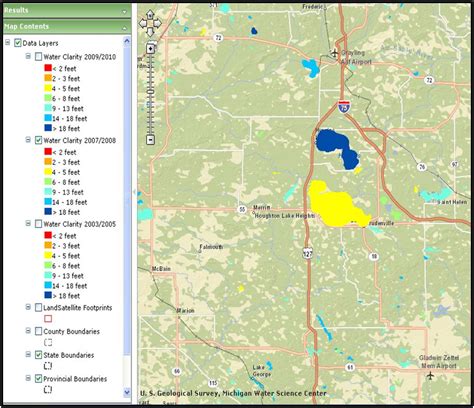Expand the Results panel with its arrow
The height and width of the screenshot is (408, 474).
click(125, 12)
